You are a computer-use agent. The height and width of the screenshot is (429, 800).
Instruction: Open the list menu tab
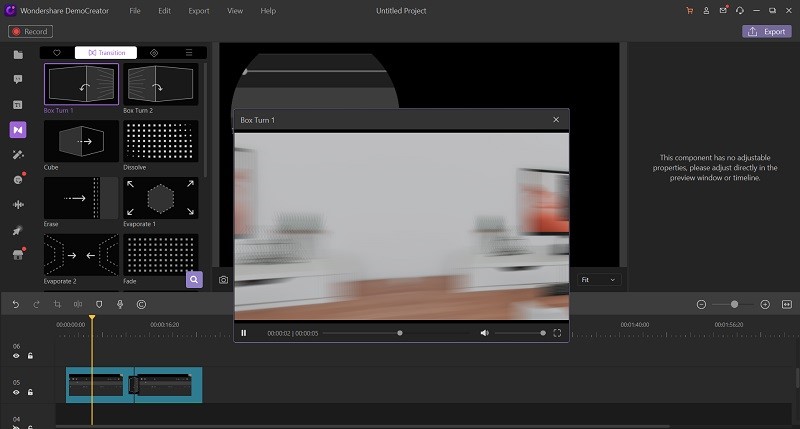point(189,53)
